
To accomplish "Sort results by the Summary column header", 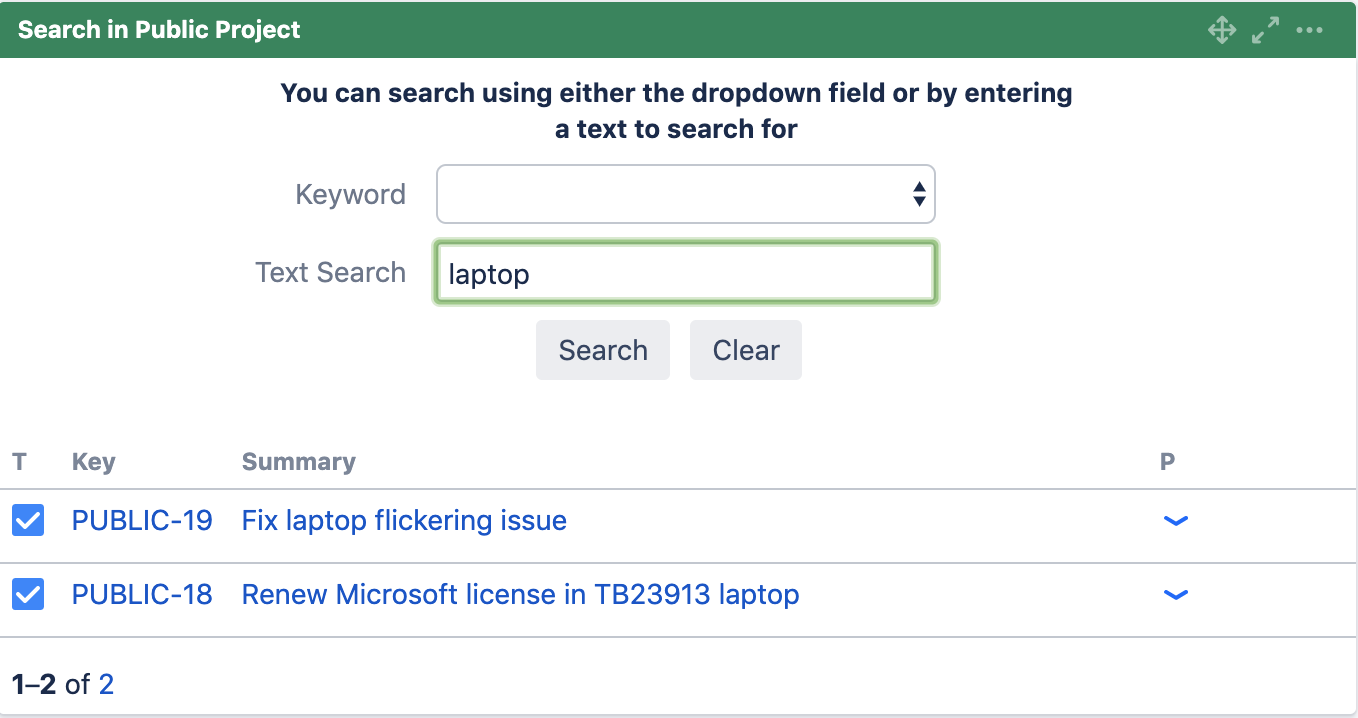I will pyautogui.click(x=298, y=462).
